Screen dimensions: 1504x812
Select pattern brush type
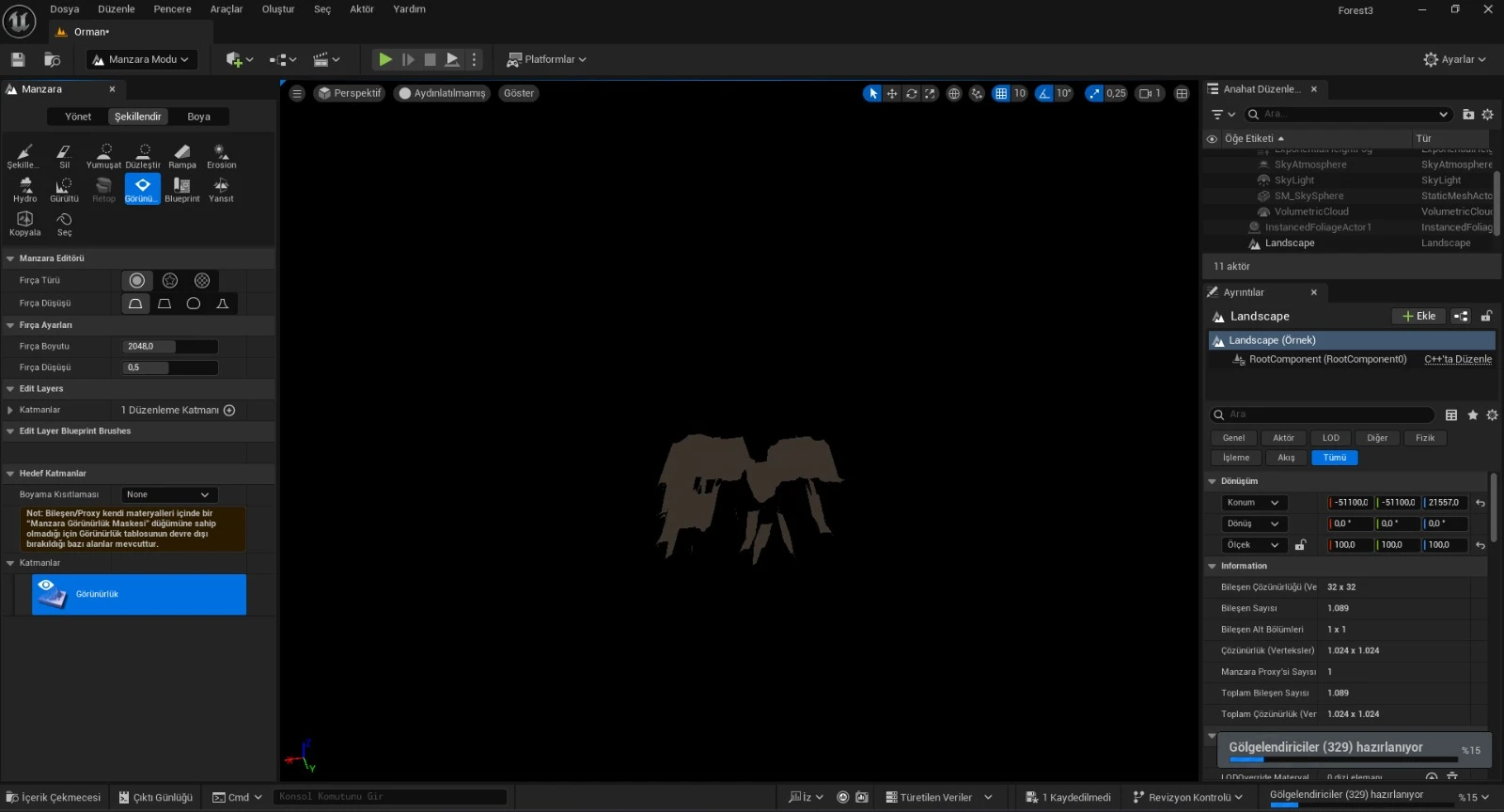(202, 280)
